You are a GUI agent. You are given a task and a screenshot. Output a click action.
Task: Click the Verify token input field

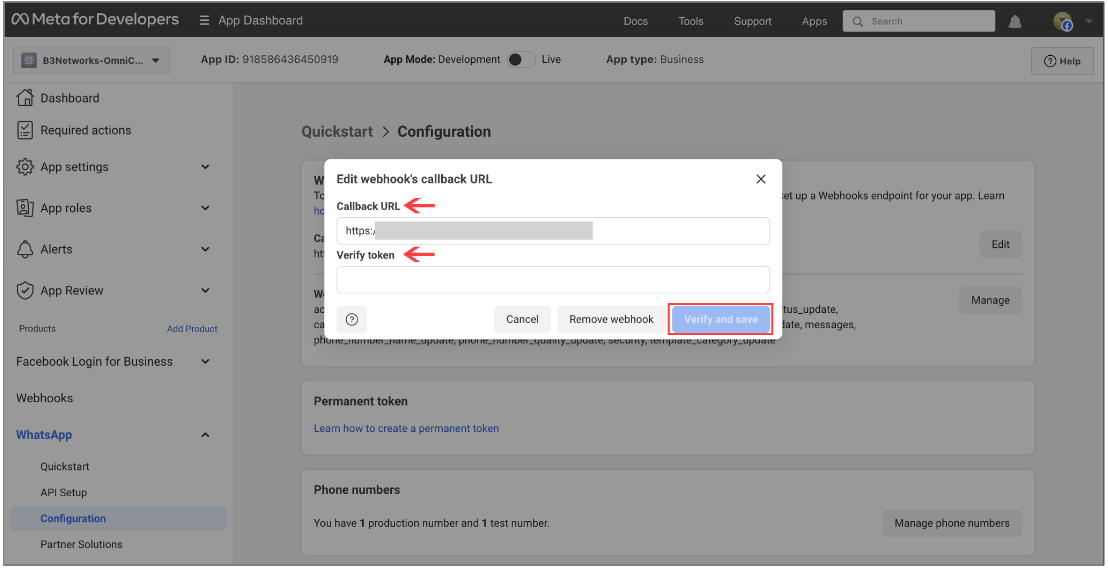tap(553, 280)
